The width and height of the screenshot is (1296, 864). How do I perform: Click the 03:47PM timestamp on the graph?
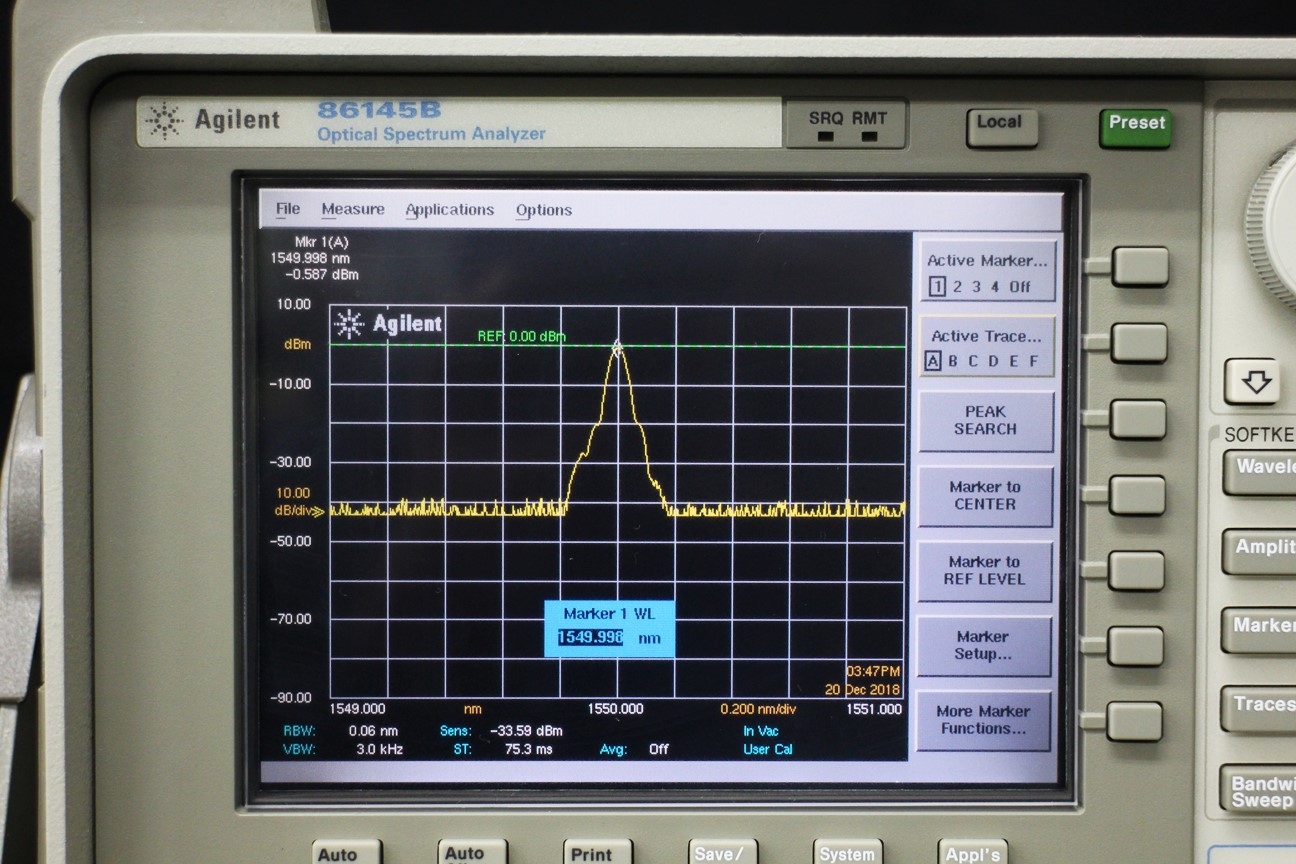(x=873, y=670)
